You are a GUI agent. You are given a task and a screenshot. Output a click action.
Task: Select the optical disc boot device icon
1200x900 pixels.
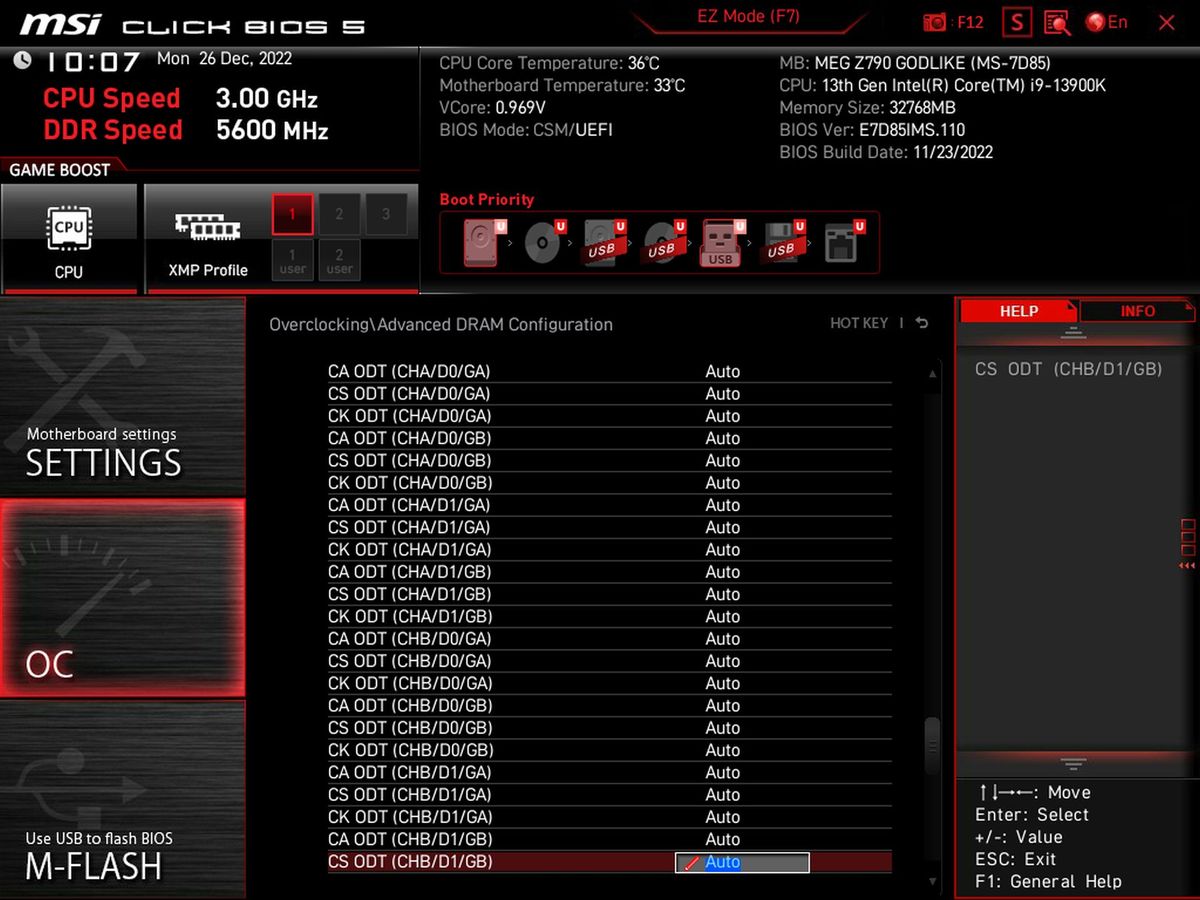[x=544, y=242]
